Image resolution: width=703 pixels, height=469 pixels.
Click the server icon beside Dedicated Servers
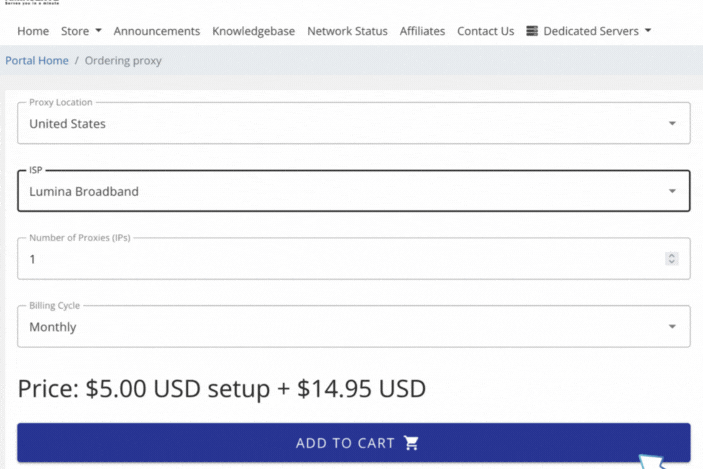pyautogui.click(x=532, y=31)
